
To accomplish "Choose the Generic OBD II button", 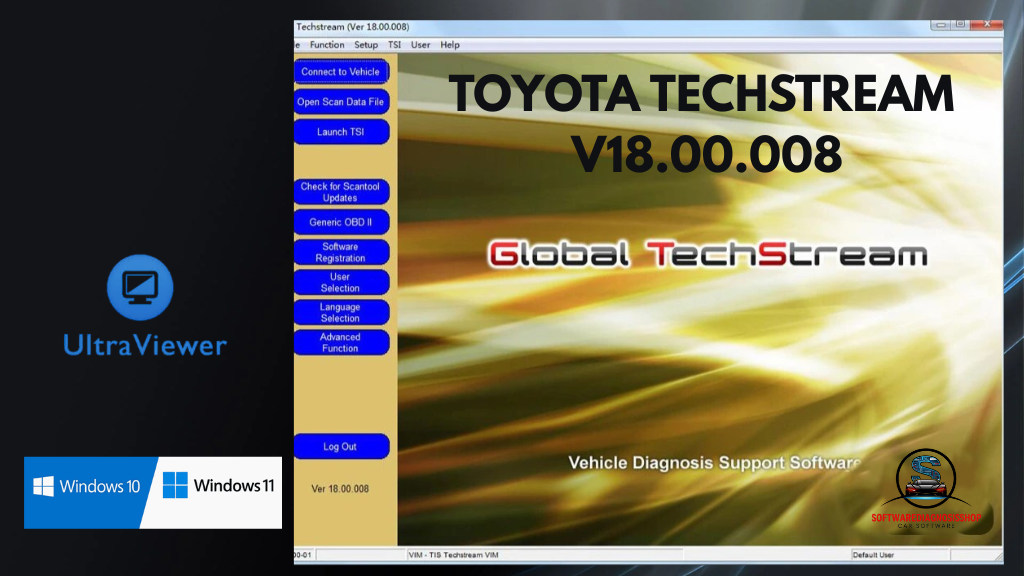I will [x=341, y=222].
